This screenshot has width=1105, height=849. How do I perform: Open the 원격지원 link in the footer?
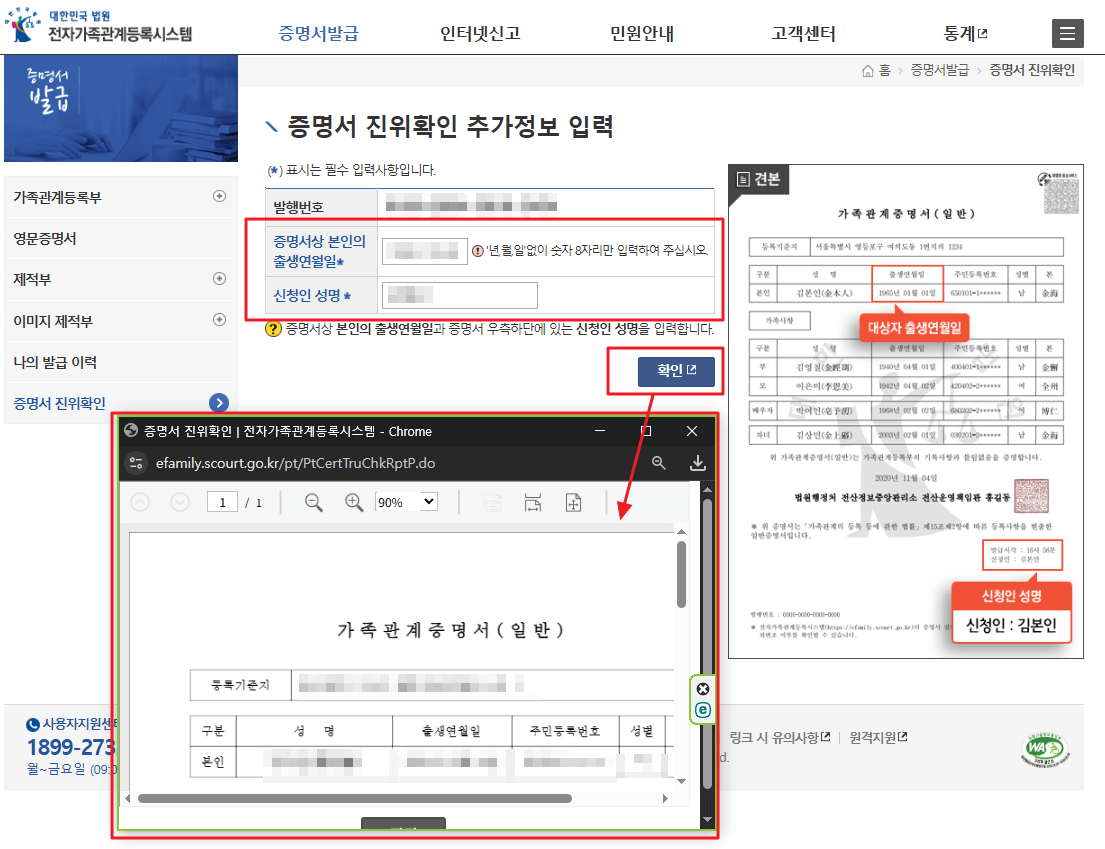click(x=874, y=735)
